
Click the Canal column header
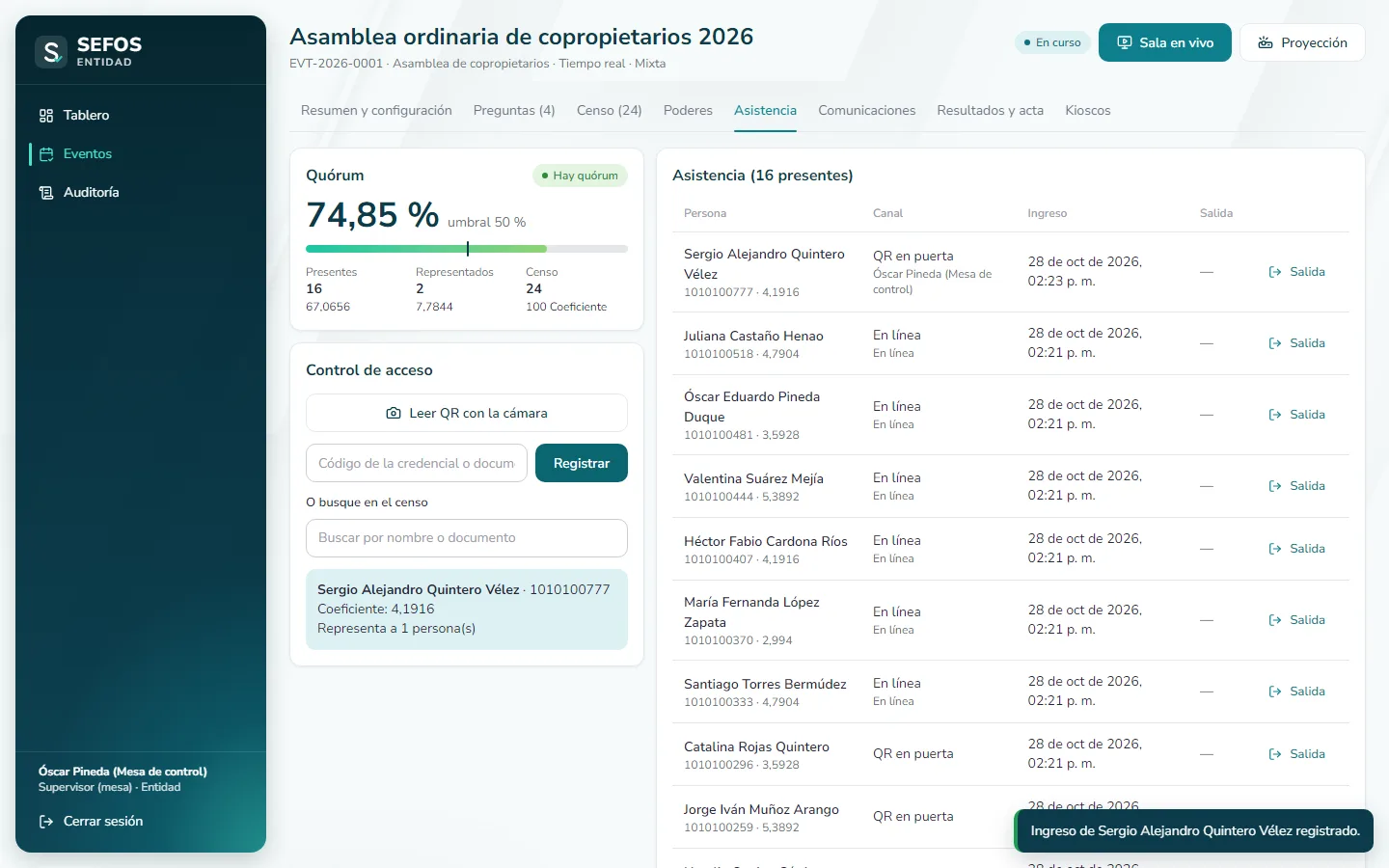[888, 213]
